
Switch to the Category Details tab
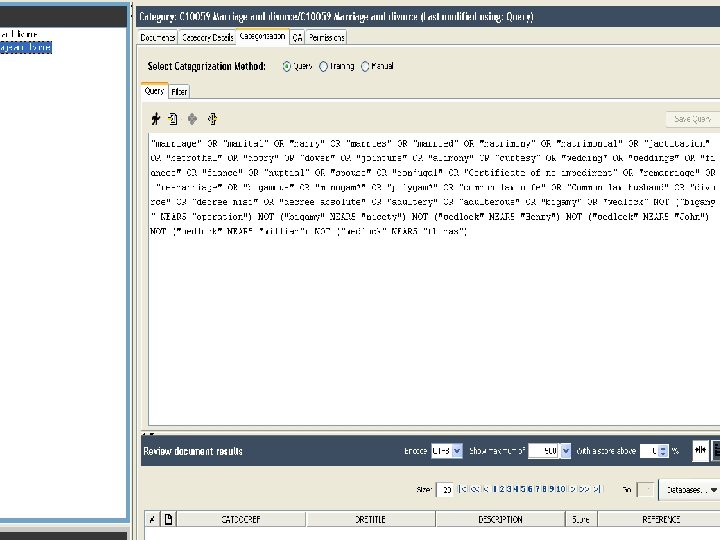pyautogui.click(x=207, y=38)
